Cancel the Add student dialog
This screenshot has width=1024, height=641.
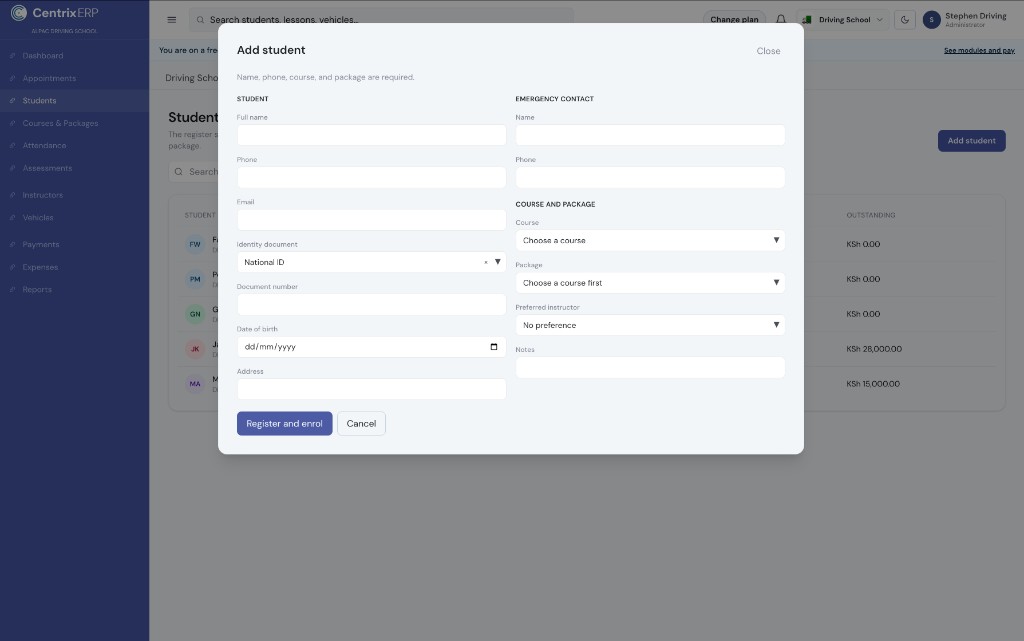click(x=361, y=424)
